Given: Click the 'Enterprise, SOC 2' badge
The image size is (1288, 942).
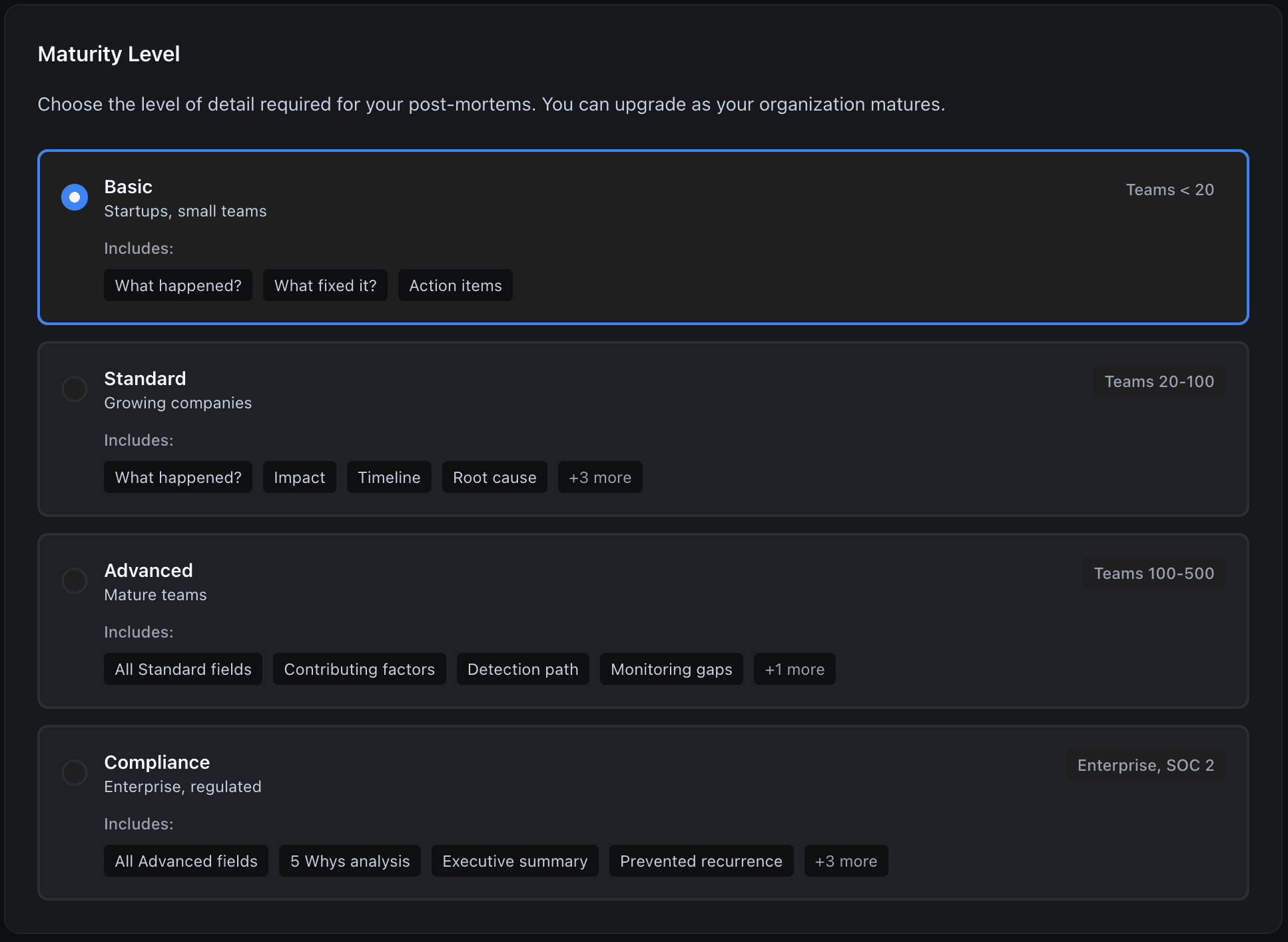Looking at the screenshot, I should click(1145, 765).
